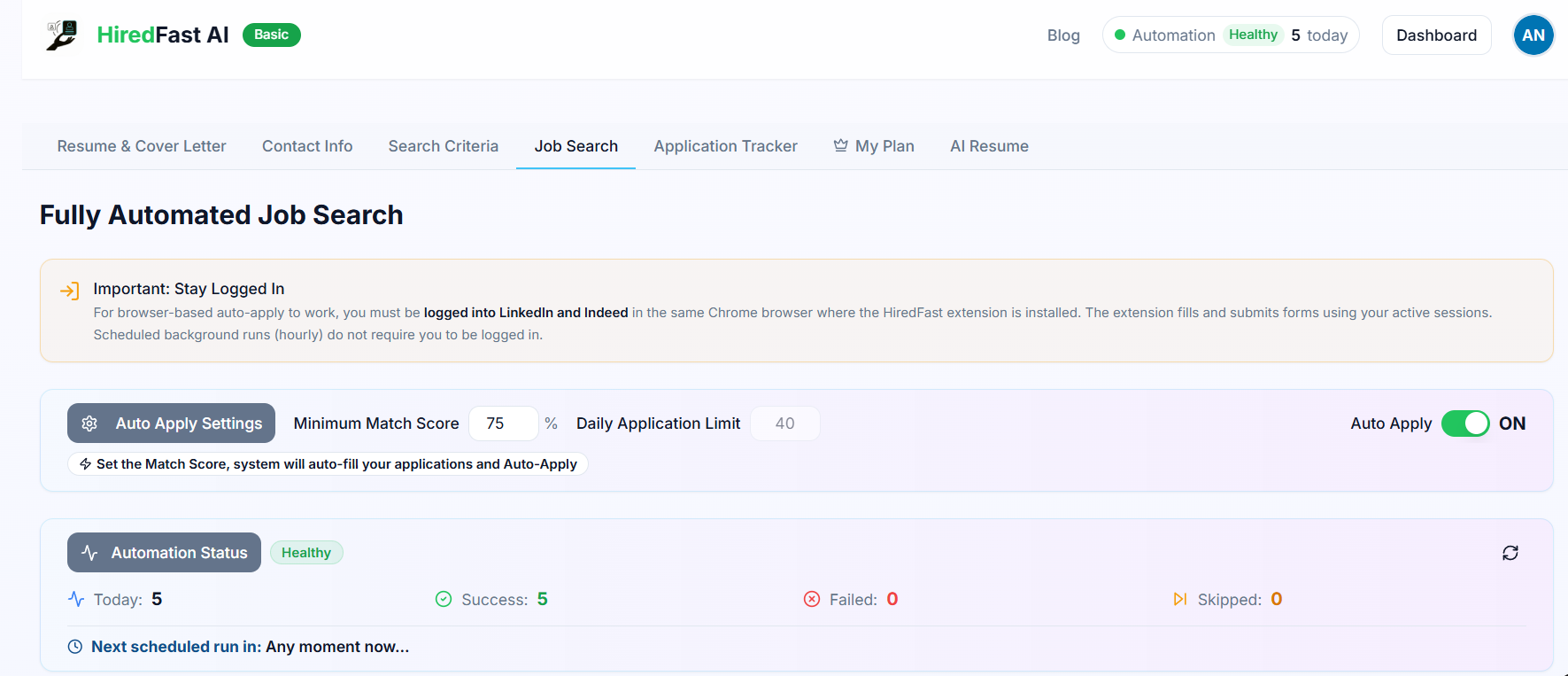The image size is (1568, 676).
Task: Click the "Important: Stay Logged In" heading
Action: (189, 289)
